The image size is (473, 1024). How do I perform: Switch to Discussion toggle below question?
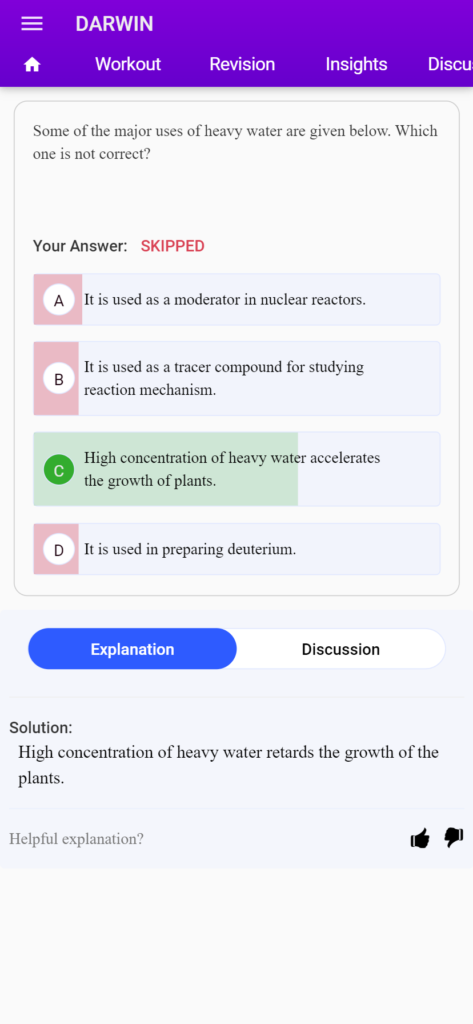tap(340, 649)
